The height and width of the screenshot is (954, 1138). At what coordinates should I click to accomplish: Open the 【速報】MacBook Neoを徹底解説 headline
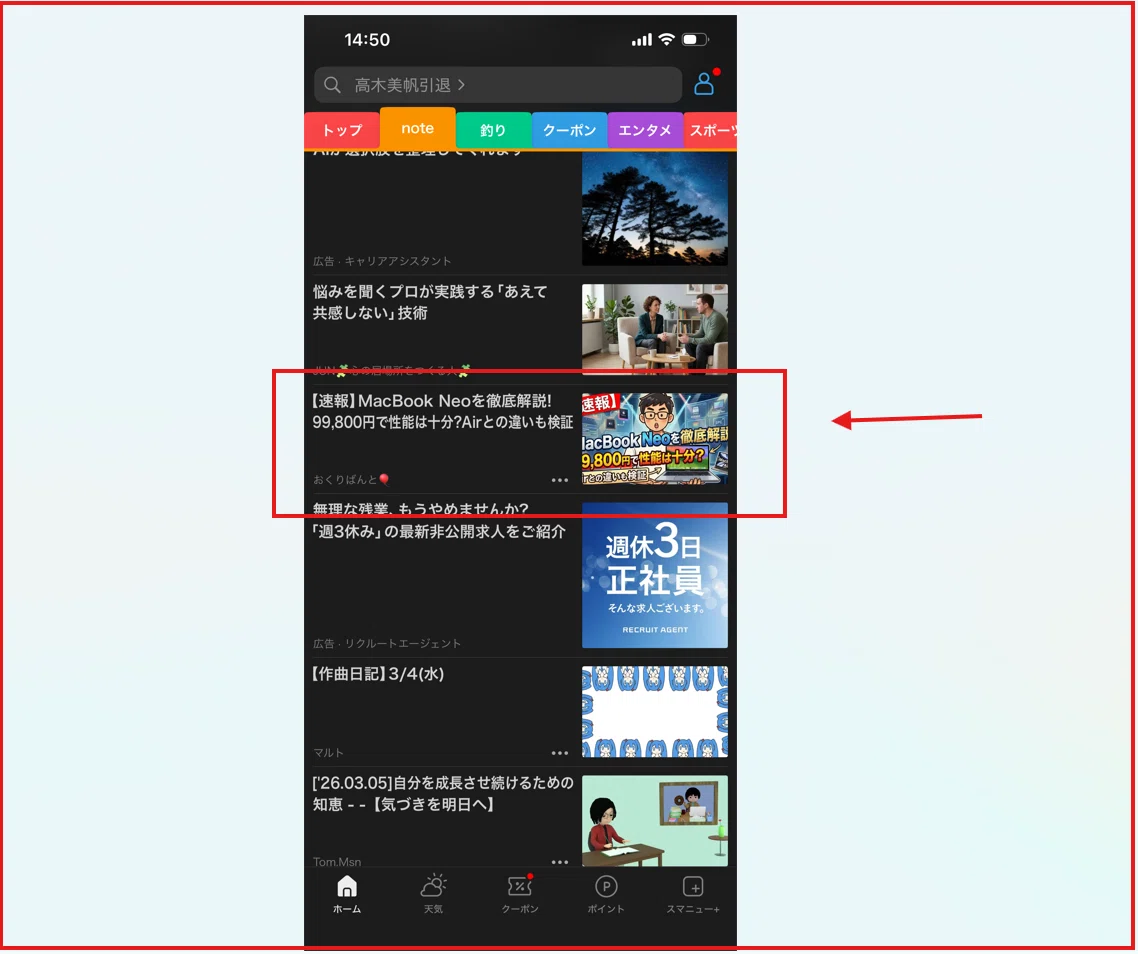[443, 412]
